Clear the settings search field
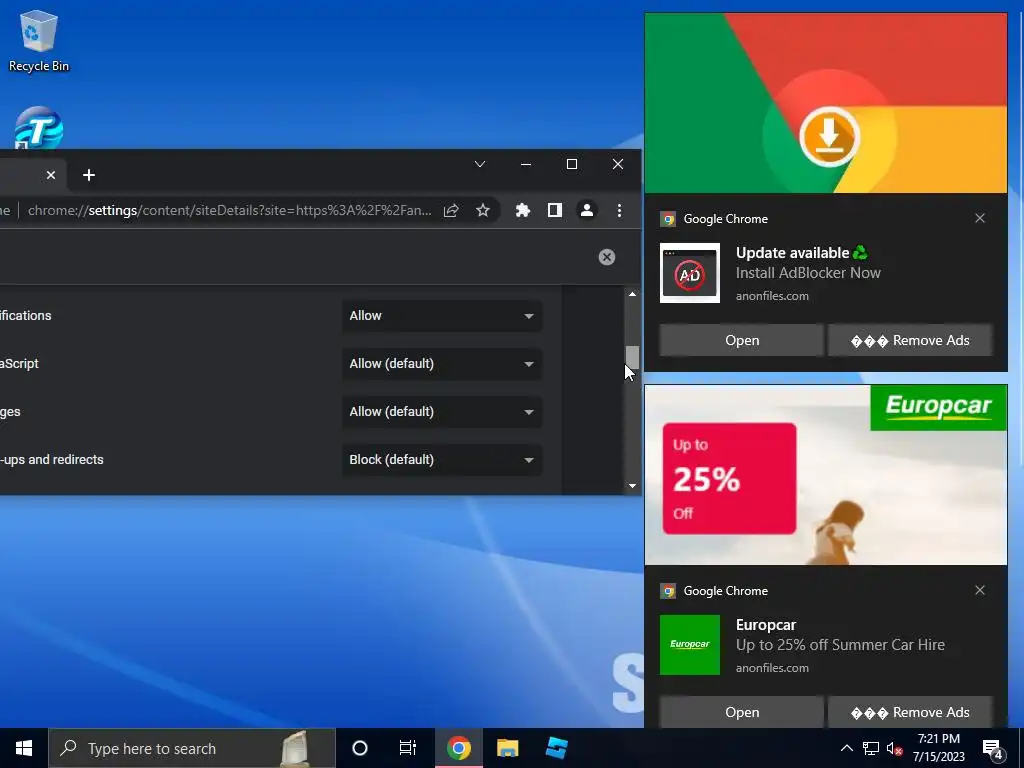Screen dimensions: 1024x768 click(x=607, y=257)
